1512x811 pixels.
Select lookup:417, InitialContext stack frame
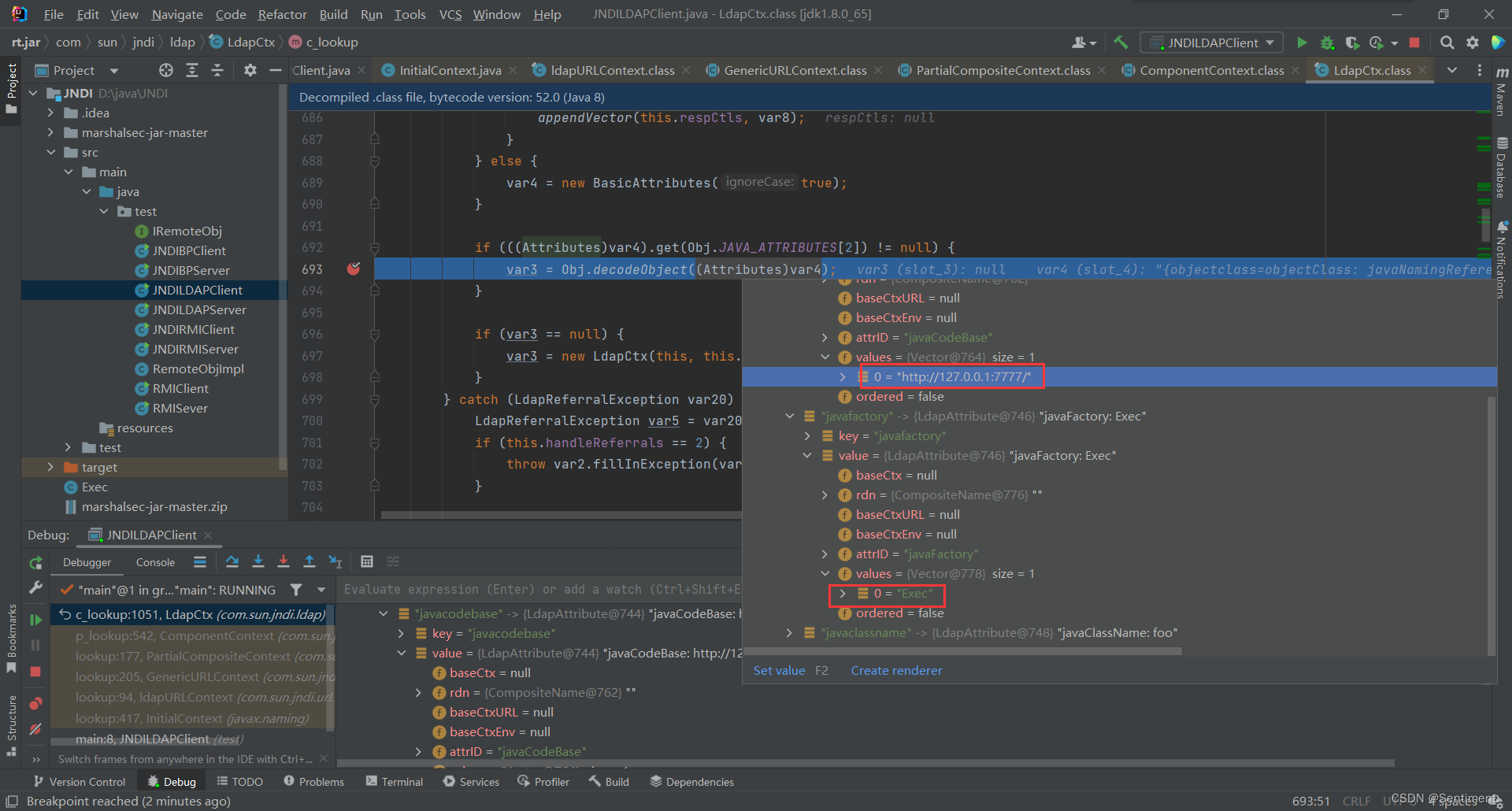[x=192, y=718]
